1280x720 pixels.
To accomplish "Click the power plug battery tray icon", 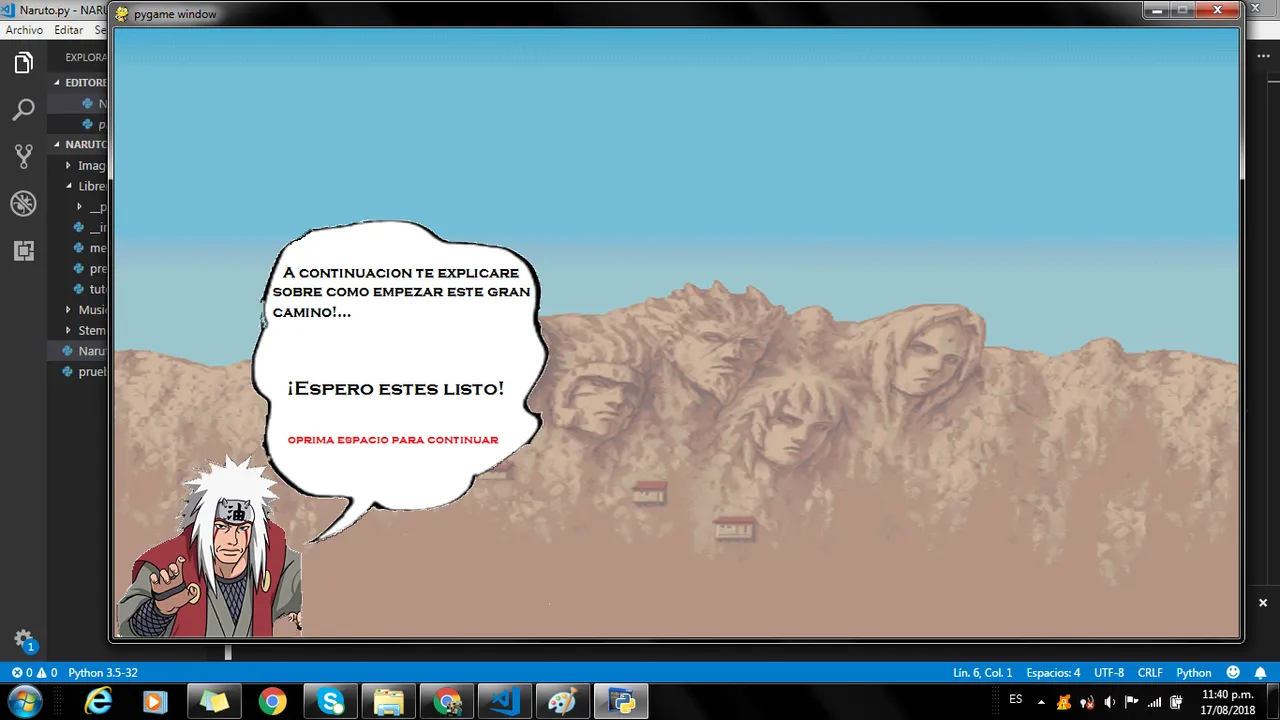I will (1177, 702).
